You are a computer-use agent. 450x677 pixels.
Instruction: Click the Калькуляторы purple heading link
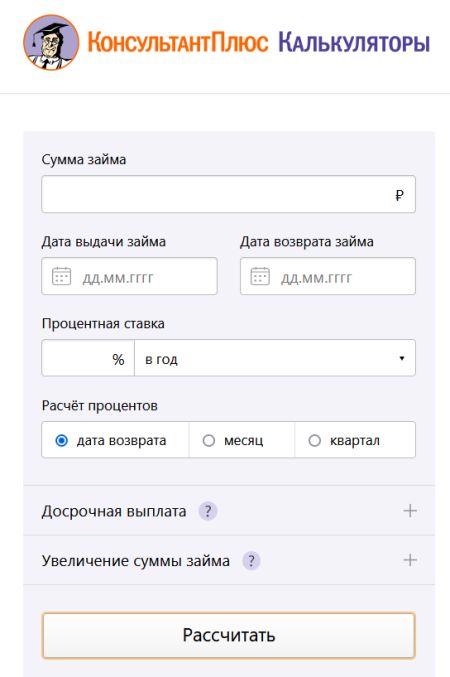[354, 42]
